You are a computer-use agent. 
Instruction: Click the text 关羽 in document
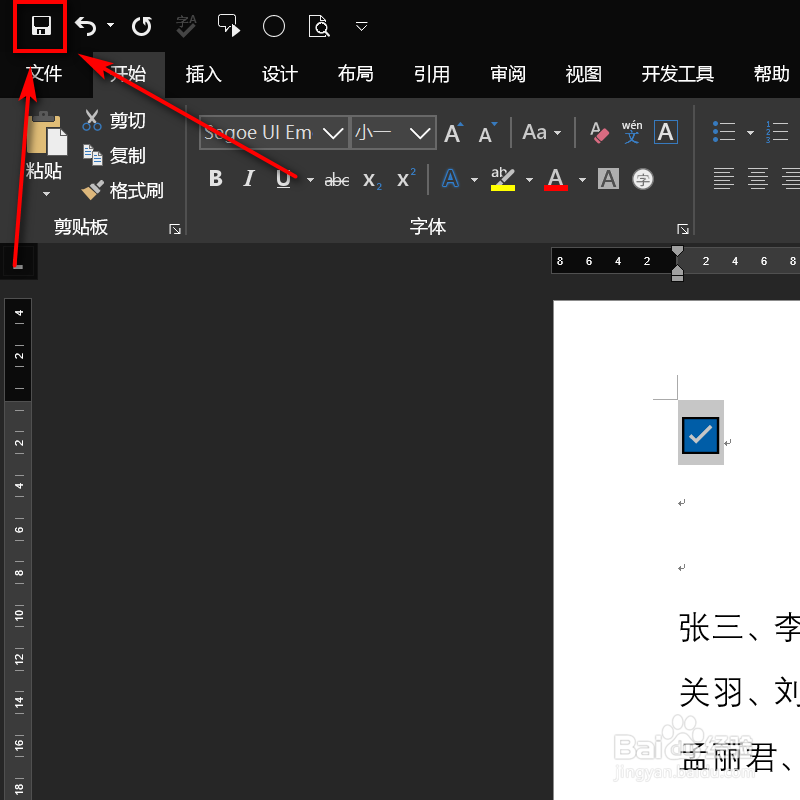[x=711, y=693]
